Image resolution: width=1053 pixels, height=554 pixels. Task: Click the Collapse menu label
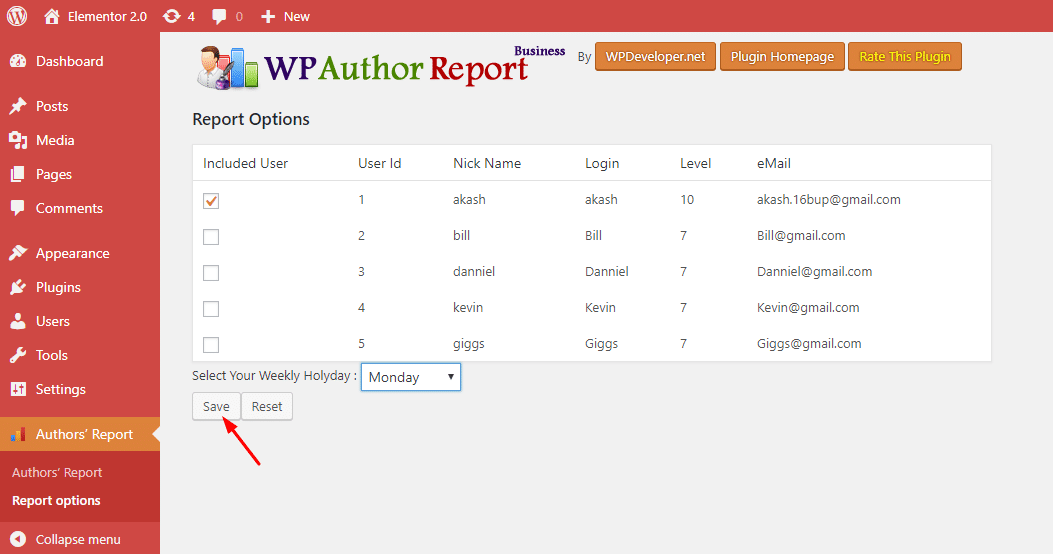(78, 539)
